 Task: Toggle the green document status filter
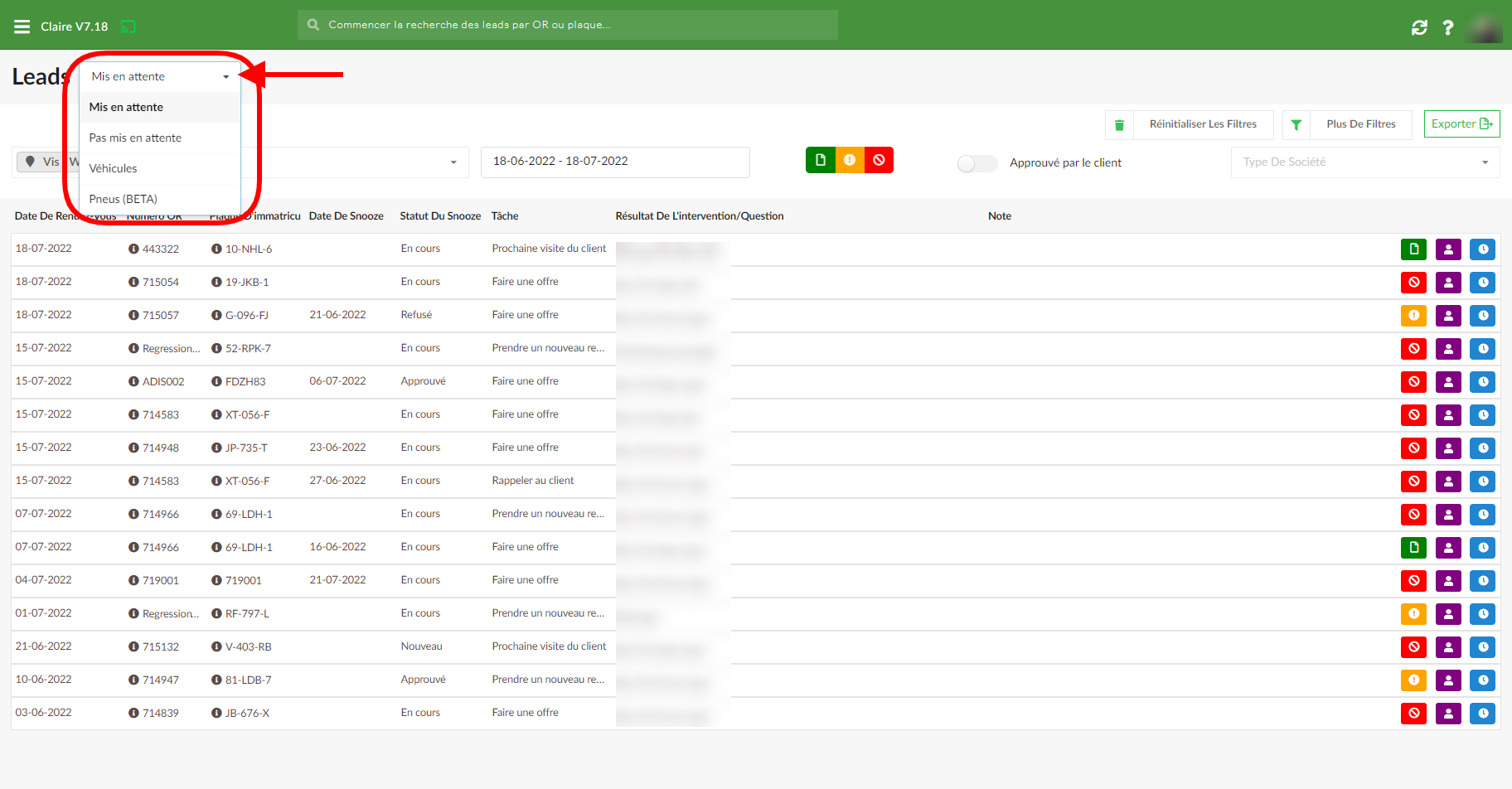point(820,160)
